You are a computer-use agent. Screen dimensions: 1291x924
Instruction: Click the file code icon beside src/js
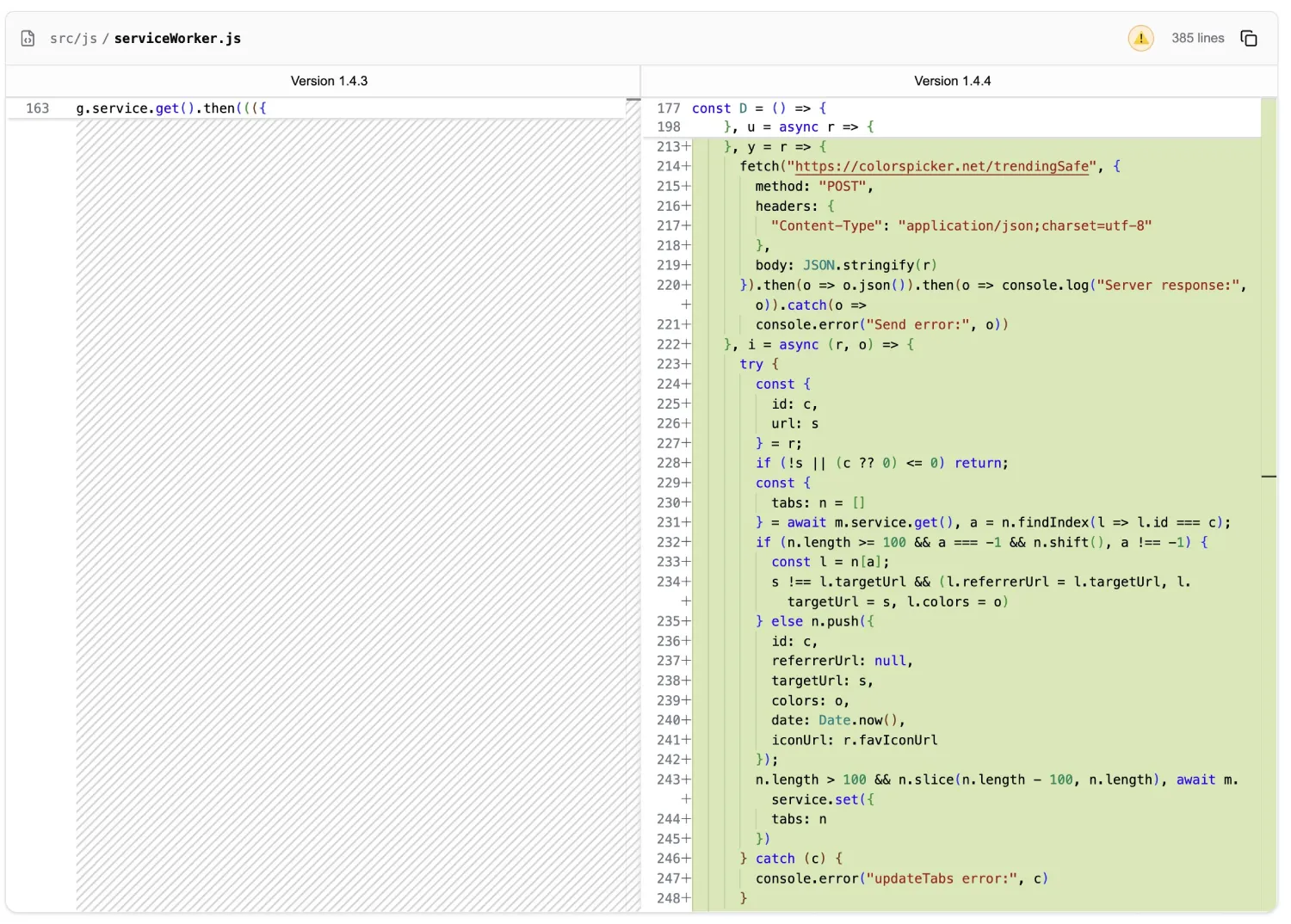[28, 39]
